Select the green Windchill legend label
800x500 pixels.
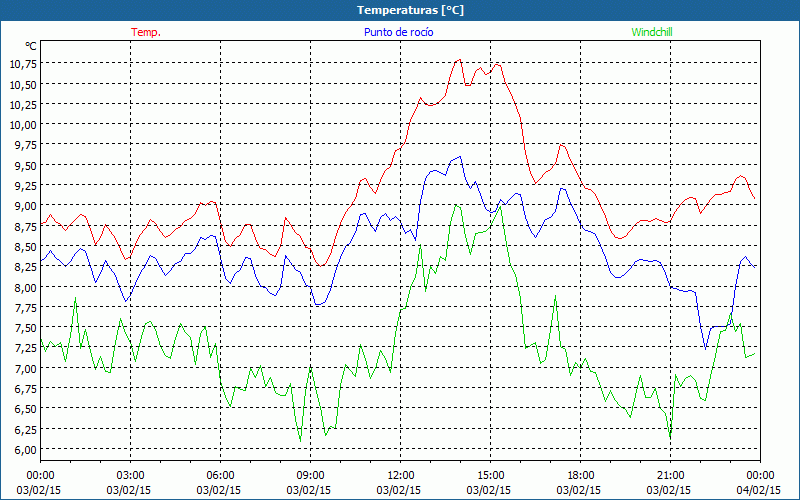coord(652,32)
